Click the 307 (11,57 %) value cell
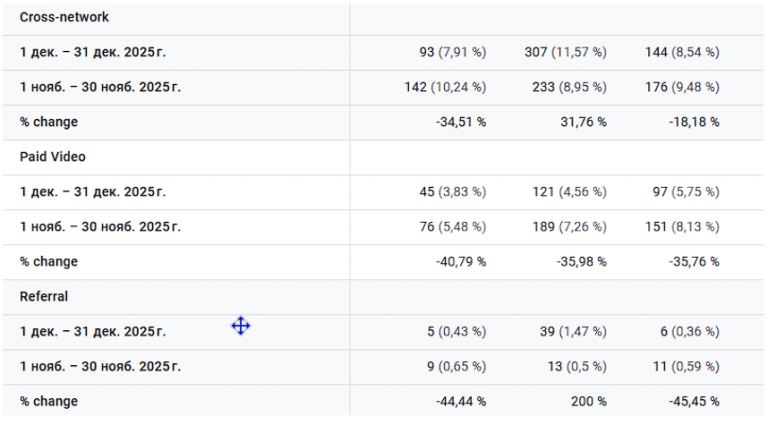Viewport: 768px width, 425px height. [x=565, y=52]
